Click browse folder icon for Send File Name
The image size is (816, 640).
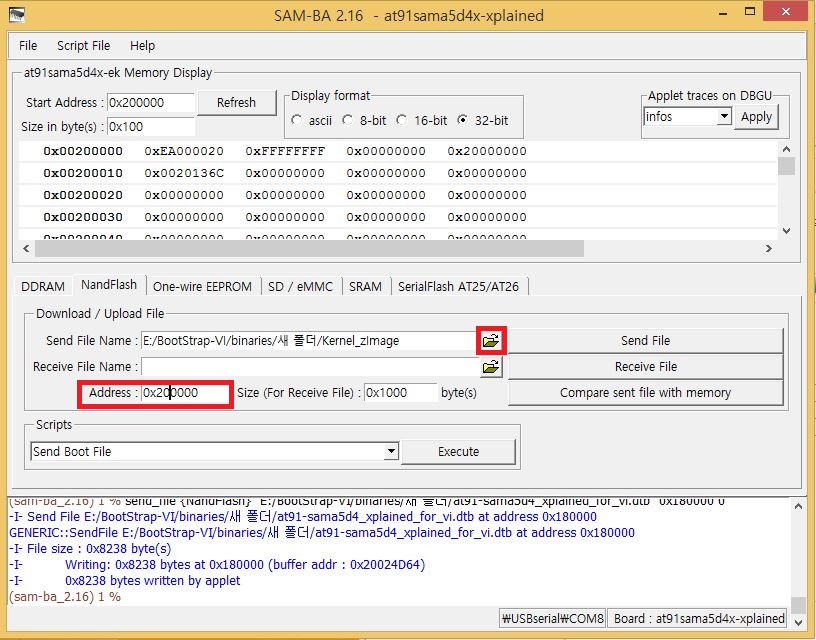[490, 341]
